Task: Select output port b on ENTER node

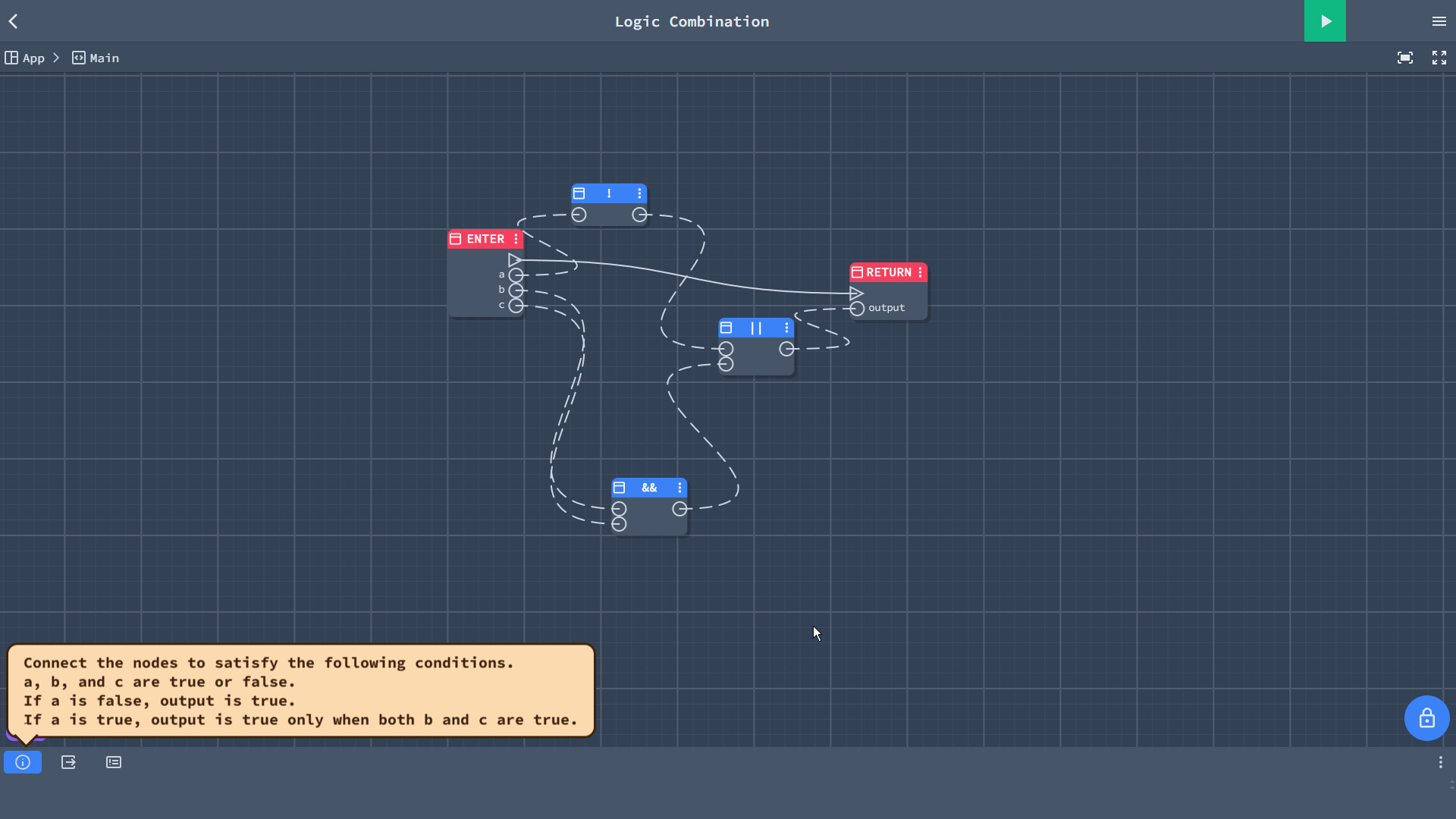Action: click(516, 290)
